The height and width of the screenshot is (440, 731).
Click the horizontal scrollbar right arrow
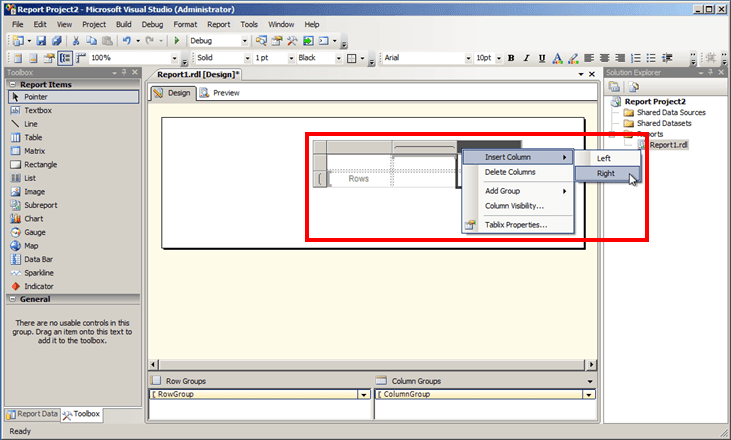pyautogui.click(x=591, y=364)
